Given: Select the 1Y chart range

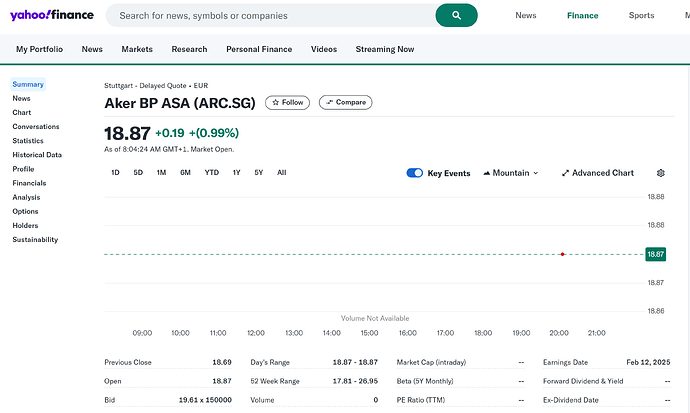Looking at the screenshot, I should point(237,172).
